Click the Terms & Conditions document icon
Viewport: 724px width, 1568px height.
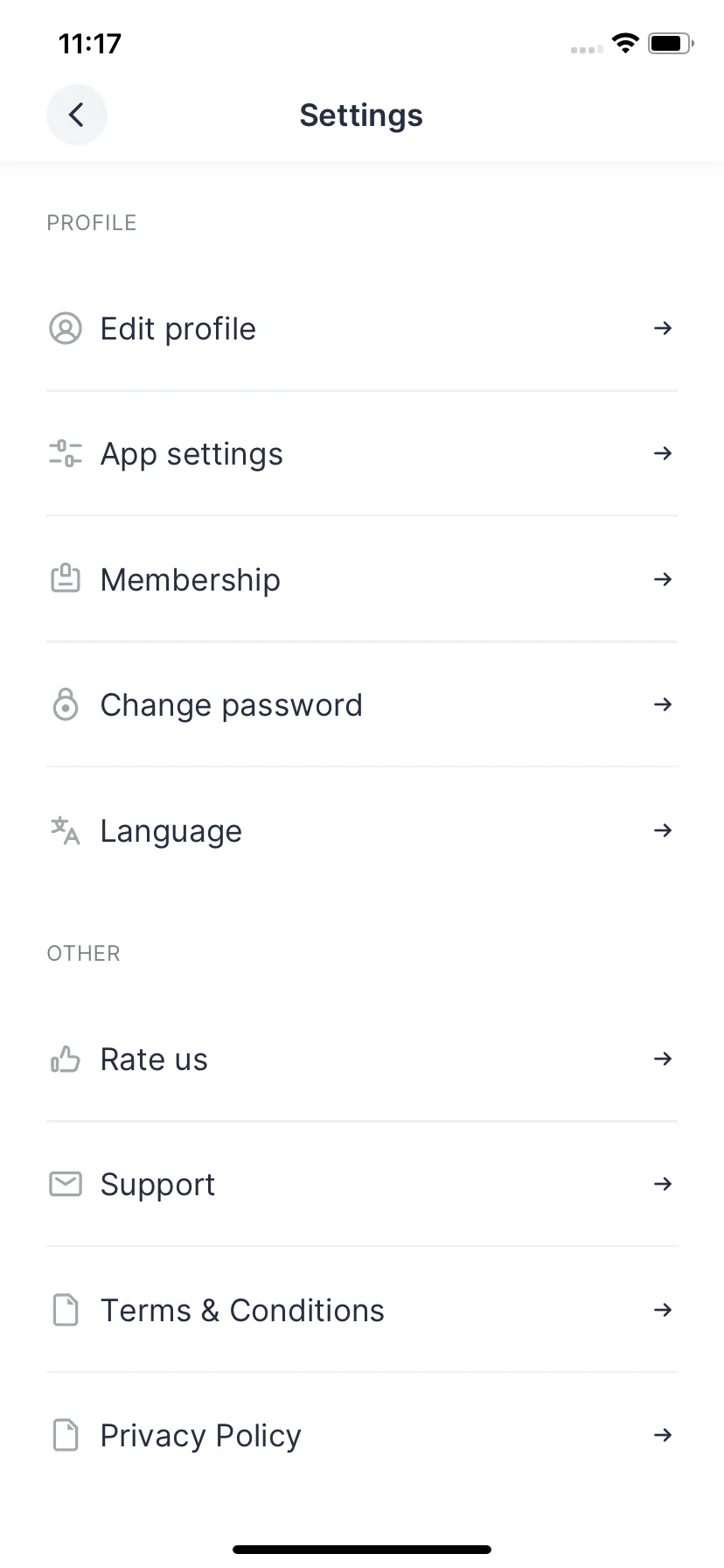coord(66,1310)
